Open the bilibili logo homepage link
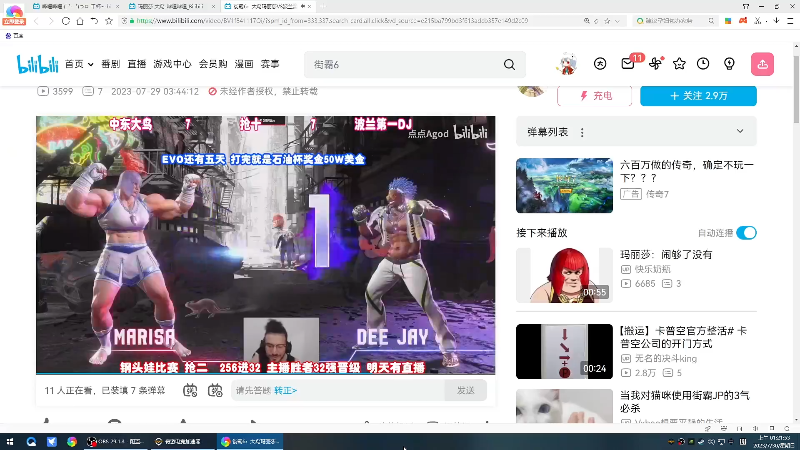The image size is (800, 450). (37, 64)
